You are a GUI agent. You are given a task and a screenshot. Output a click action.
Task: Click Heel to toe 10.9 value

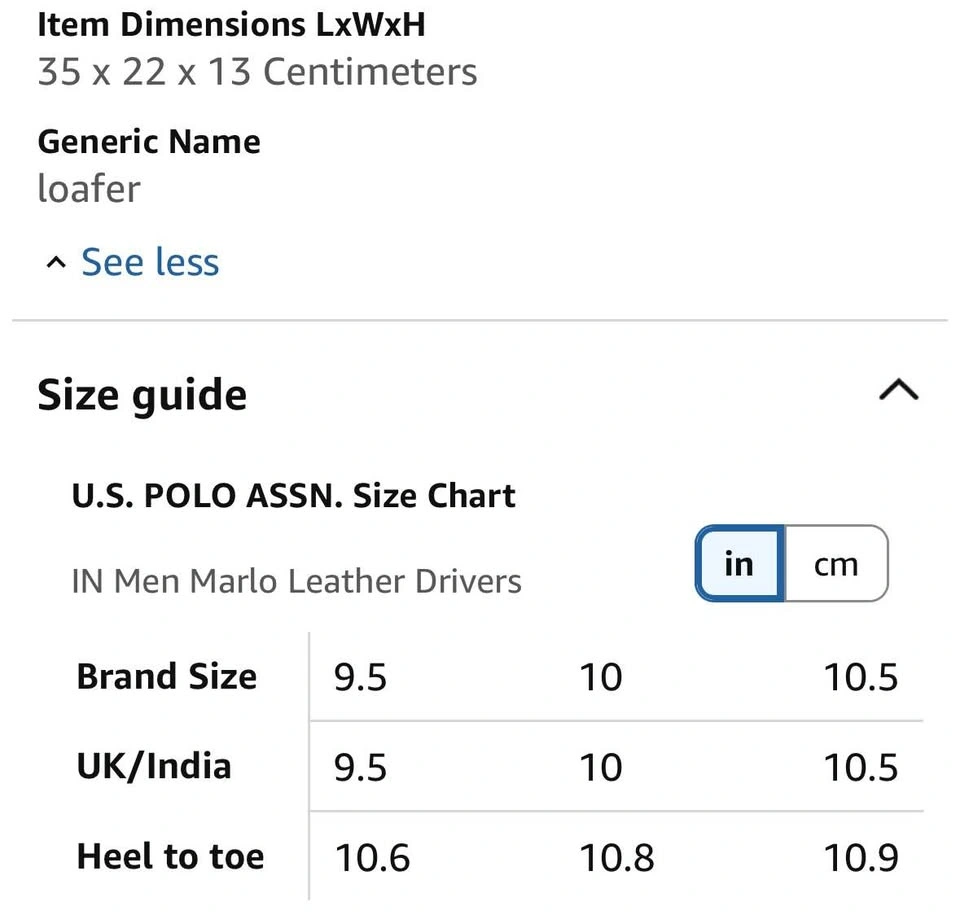[x=860, y=857]
